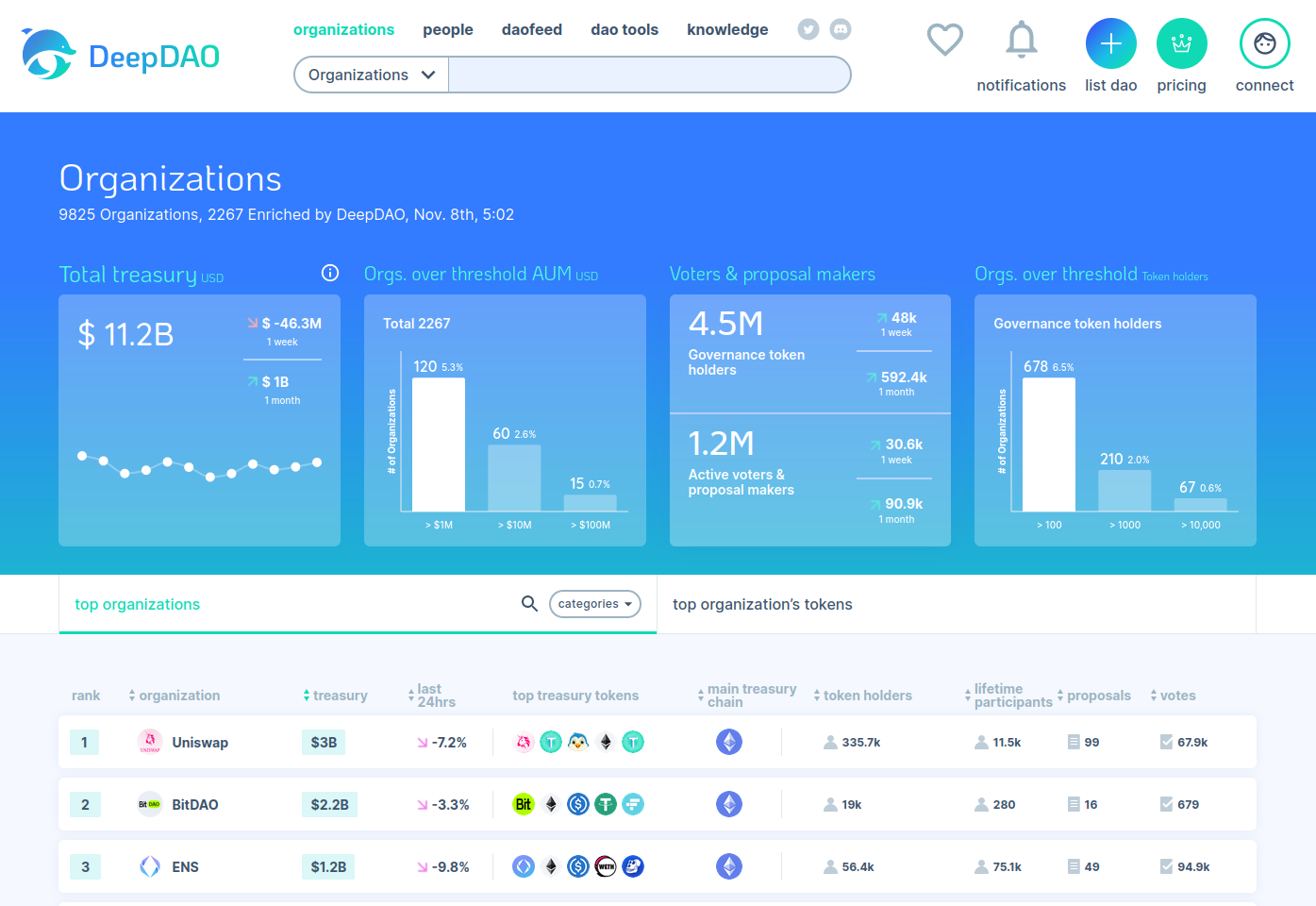This screenshot has height=906, width=1316.
Task: Click the pink unicorn token icon in Uniswap row
Action: pos(524,742)
